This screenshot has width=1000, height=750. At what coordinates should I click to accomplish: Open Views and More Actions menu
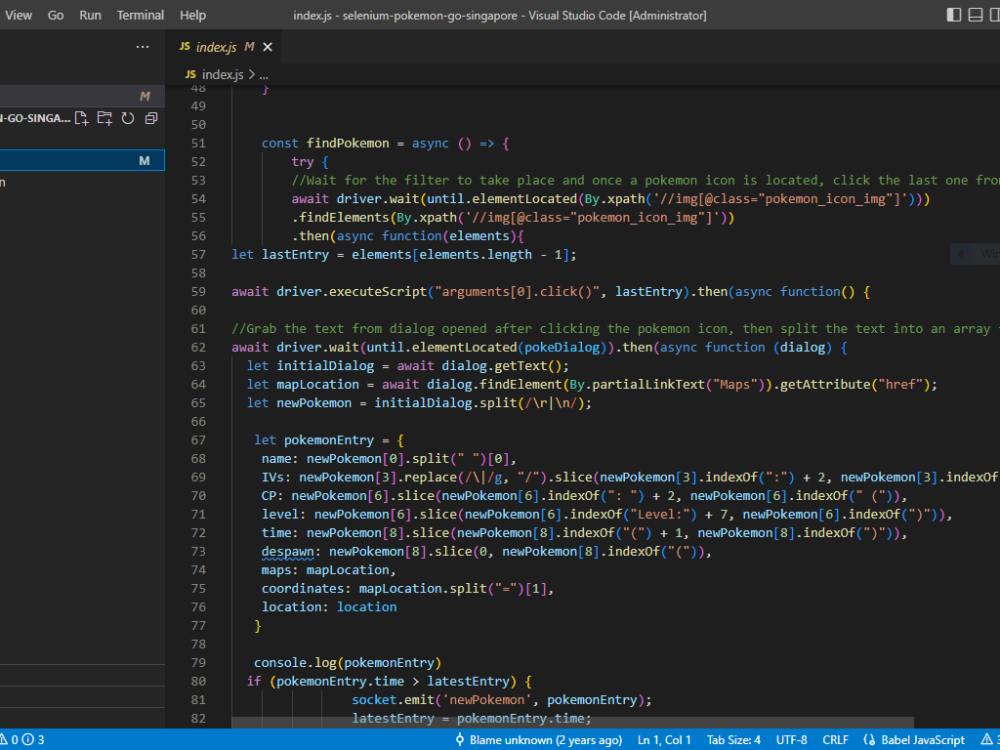click(x=142, y=46)
